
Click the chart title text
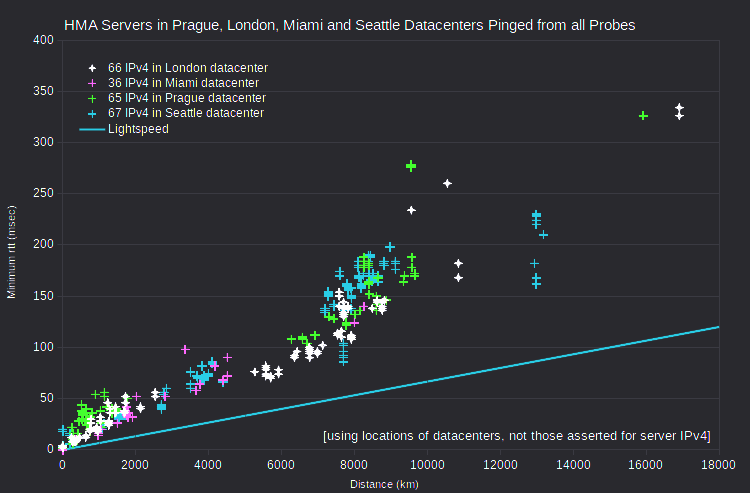[x=350, y=25]
